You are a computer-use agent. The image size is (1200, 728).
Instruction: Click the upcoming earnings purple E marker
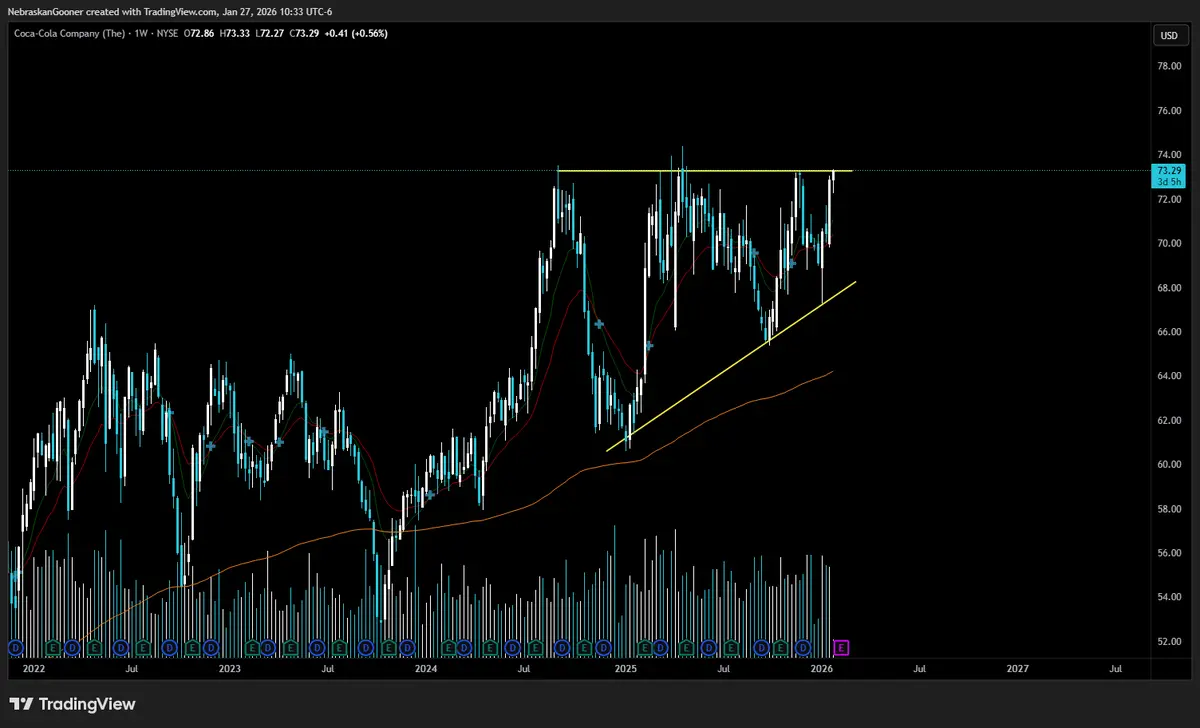pyautogui.click(x=841, y=648)
